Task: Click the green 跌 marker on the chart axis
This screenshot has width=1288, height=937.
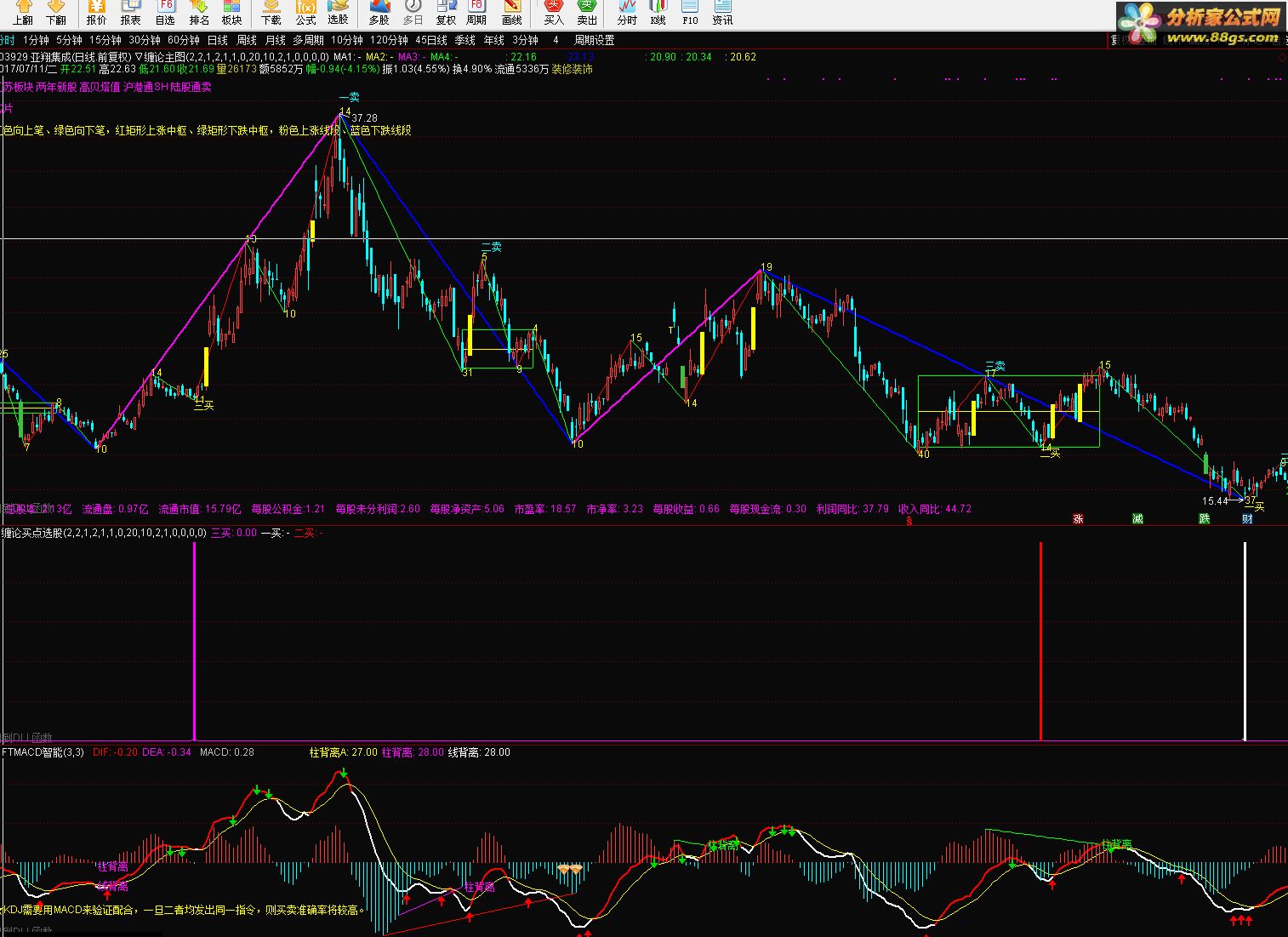Action: (1204, 519)
